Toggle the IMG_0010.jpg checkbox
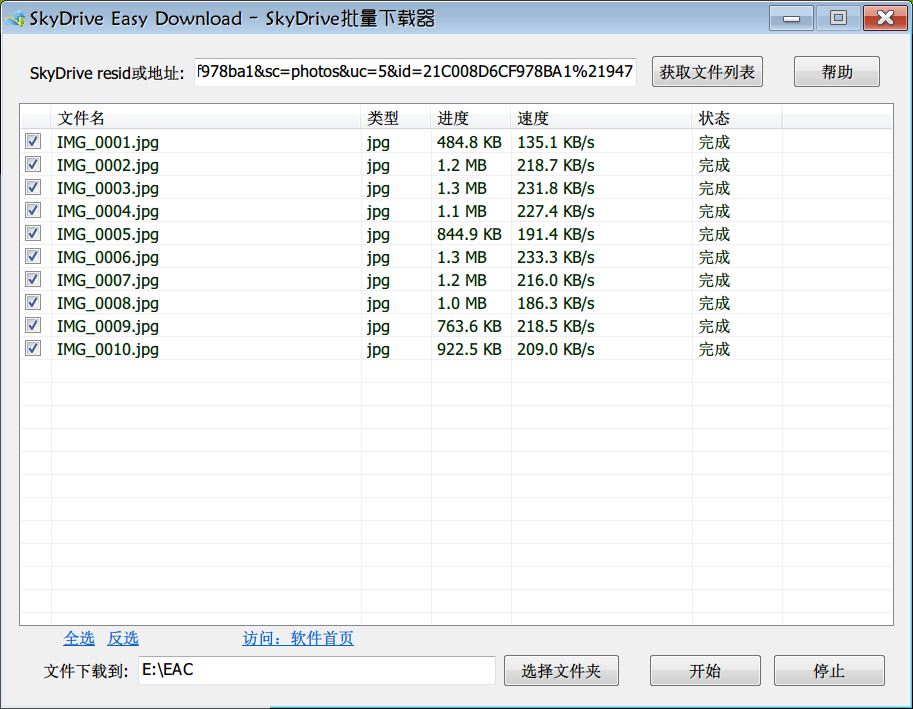 33,348
